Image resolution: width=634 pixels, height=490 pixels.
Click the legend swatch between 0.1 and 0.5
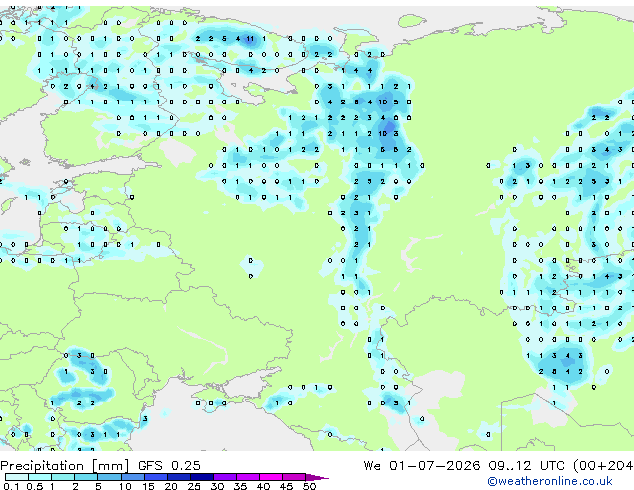pyautogui.click(x=17, y=477)
